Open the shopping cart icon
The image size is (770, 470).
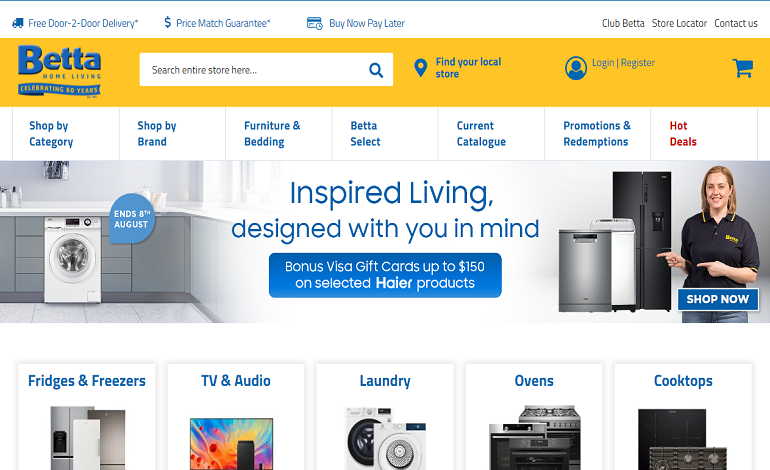[742, 68]
